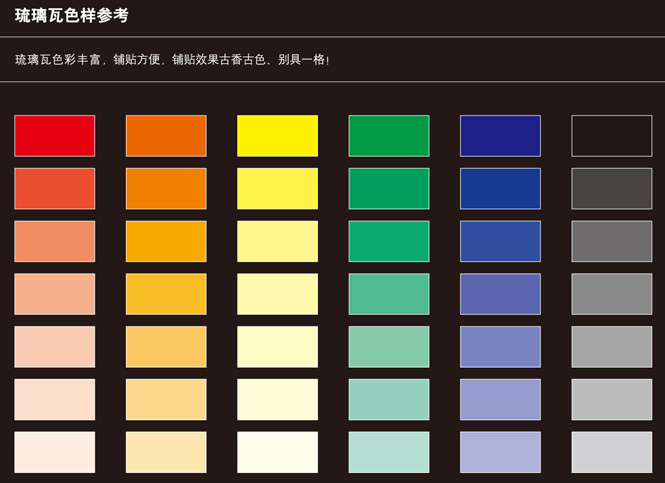
Task: Select the second-row royal blue swatch
Action: (x=500, y=189)
